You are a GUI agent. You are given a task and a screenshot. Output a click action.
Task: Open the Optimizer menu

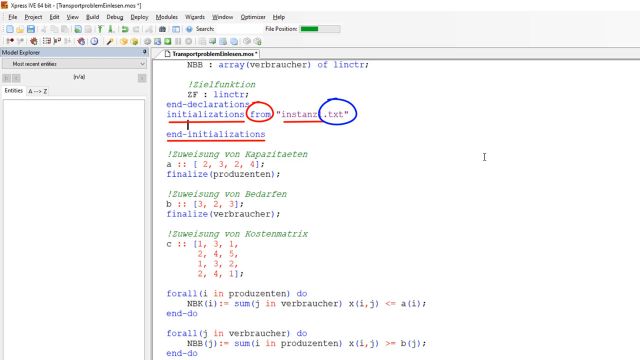point(253,17)
